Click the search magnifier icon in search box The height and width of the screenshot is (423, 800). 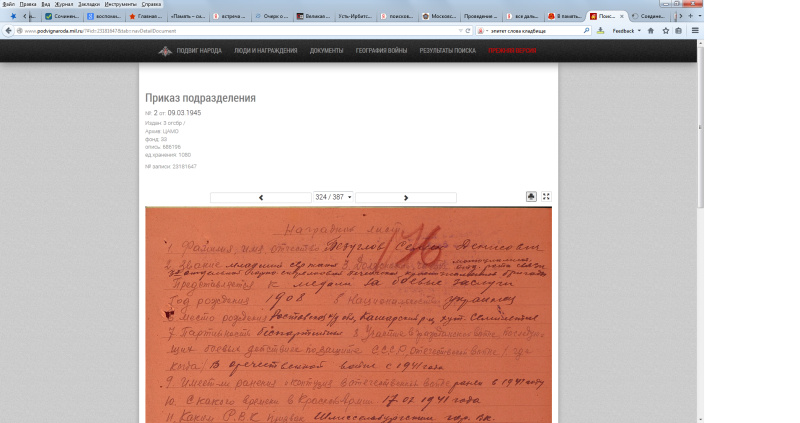(586, 31)
